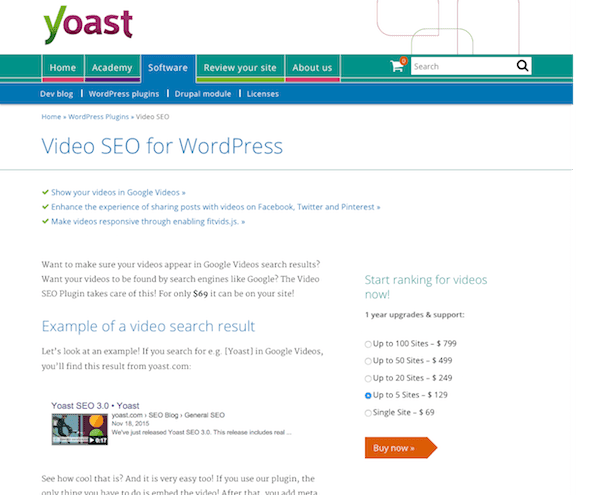Viewport: 600px width, 495px height.
Task: Click the 1 year upgrades & support text
Action: [x=414, y=315]
